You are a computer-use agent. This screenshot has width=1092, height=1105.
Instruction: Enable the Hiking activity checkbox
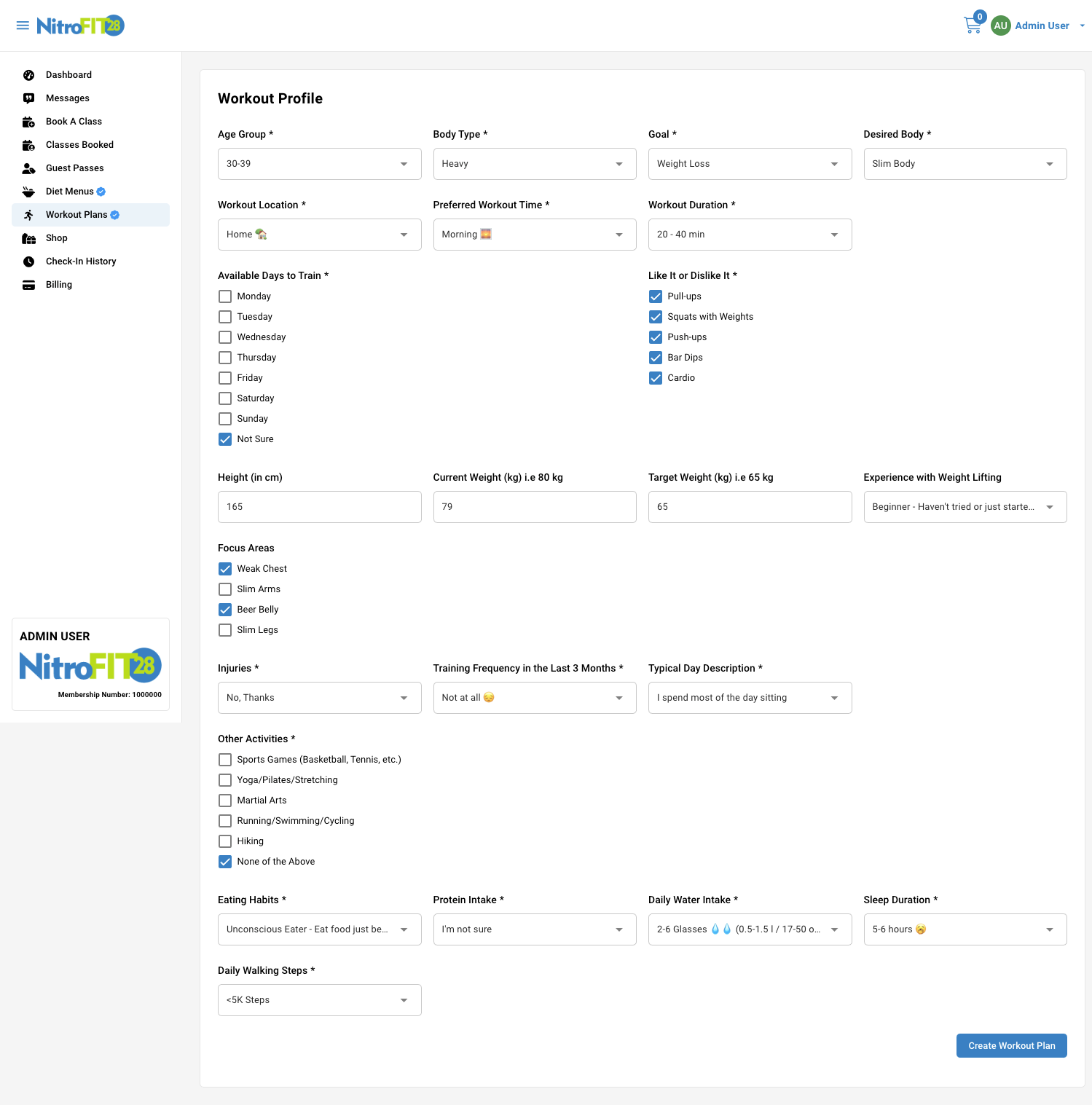225,841
